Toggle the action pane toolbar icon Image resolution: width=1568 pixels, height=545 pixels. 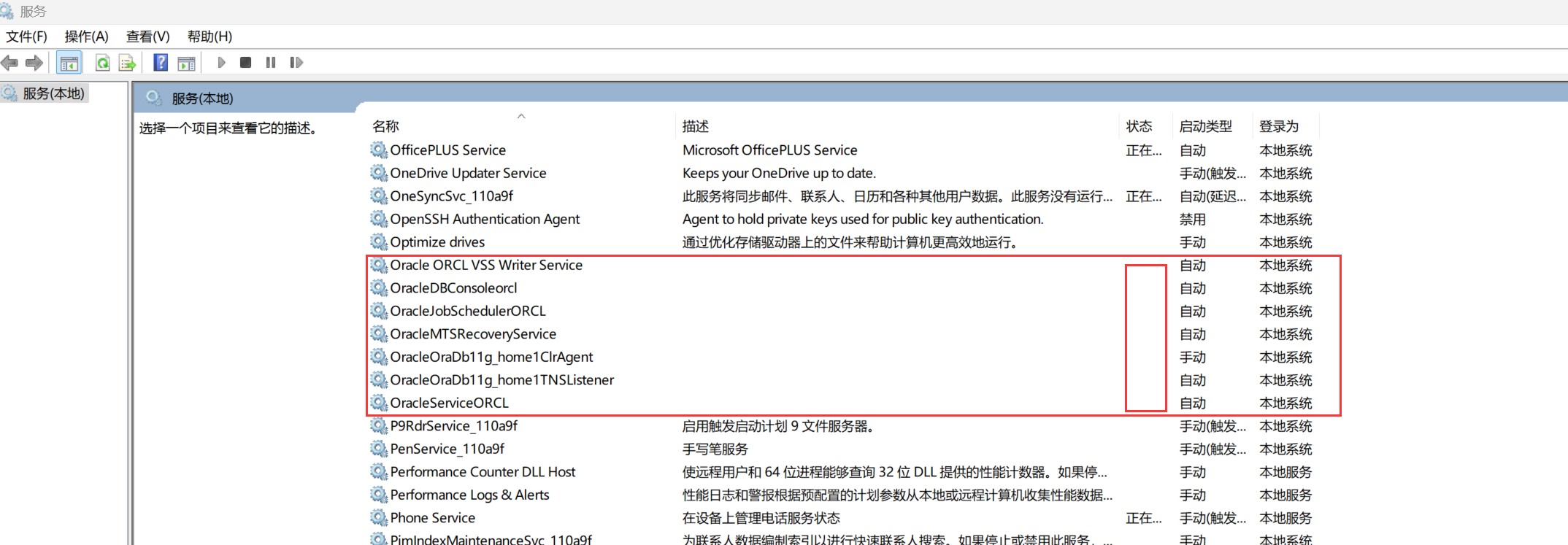coord(186,63)
